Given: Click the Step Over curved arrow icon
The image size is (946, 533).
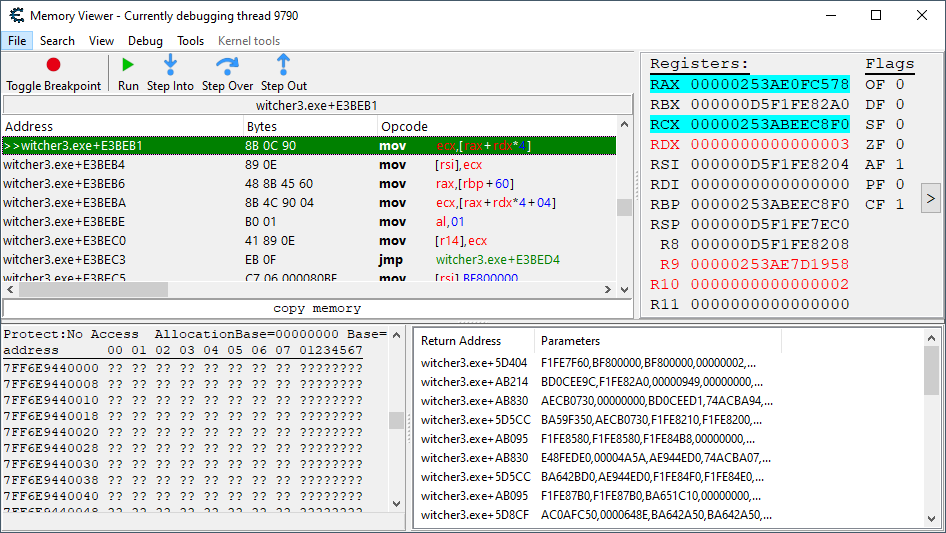Looking at the screenshot, I should point(227,65).
